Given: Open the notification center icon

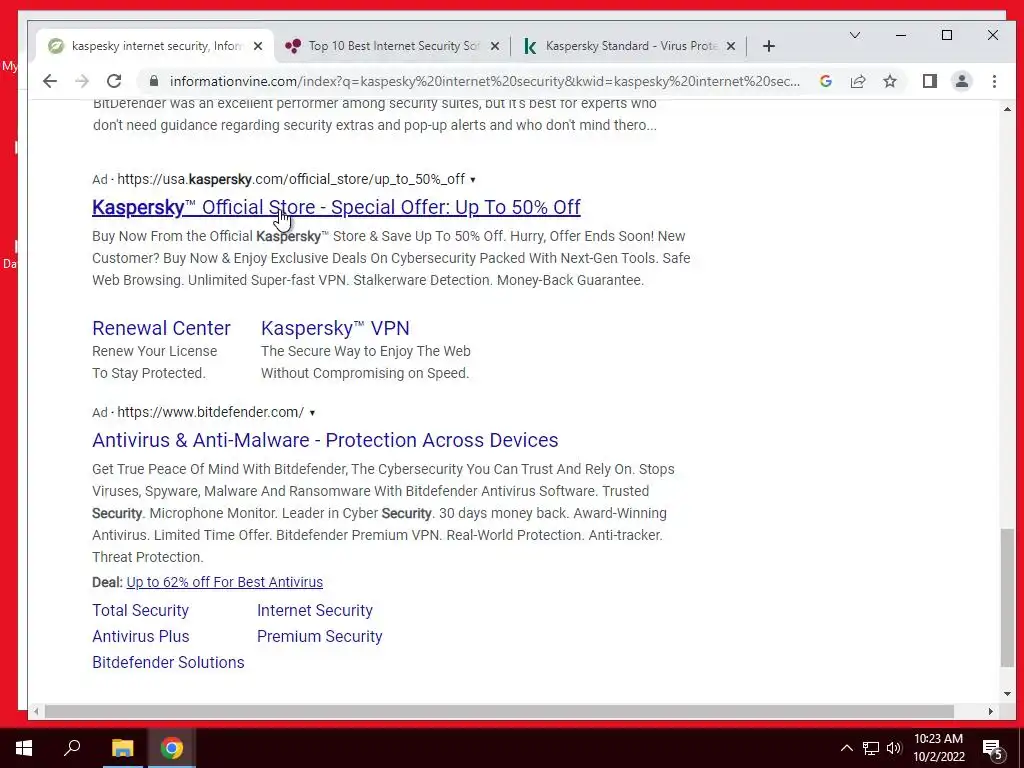Looking at the screenshot, I should 992,748.
